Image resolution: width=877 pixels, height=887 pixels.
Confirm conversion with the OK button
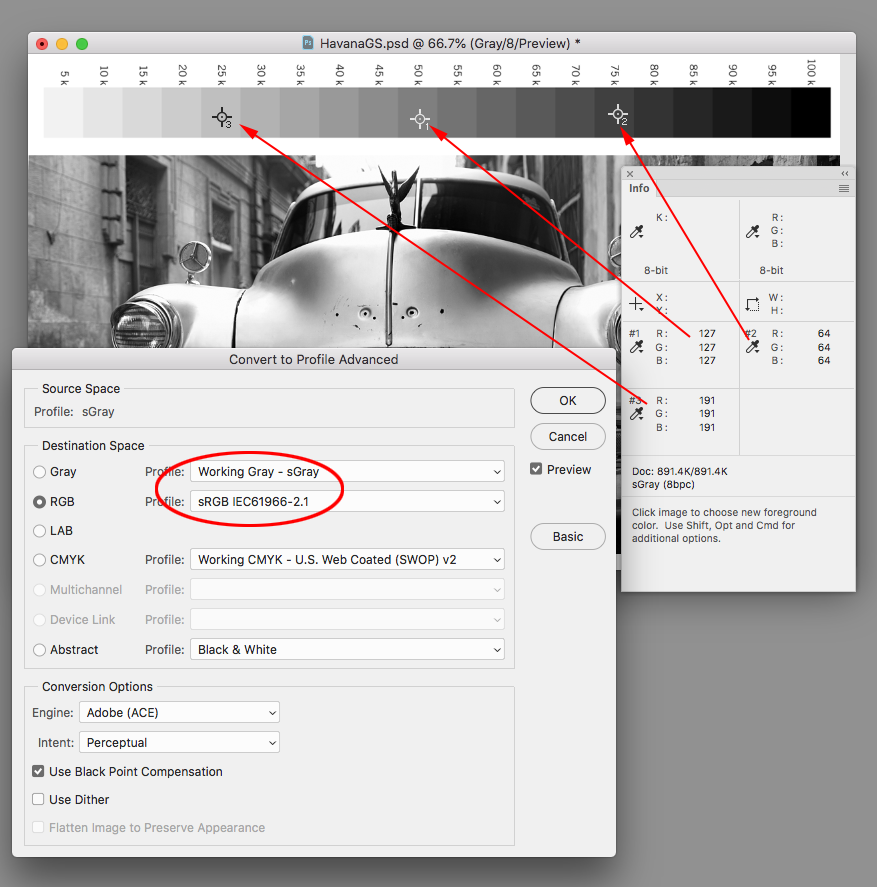click(567, 400)
